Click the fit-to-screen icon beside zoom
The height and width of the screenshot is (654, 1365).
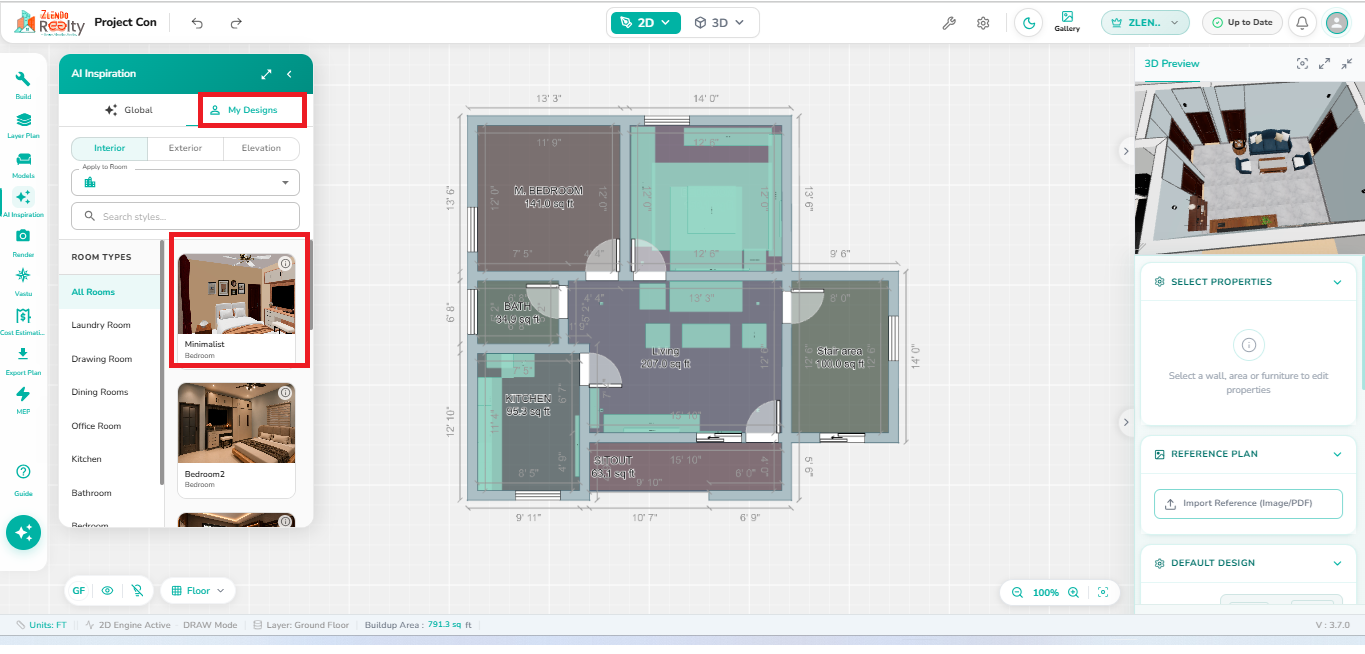coord(1103,592)
